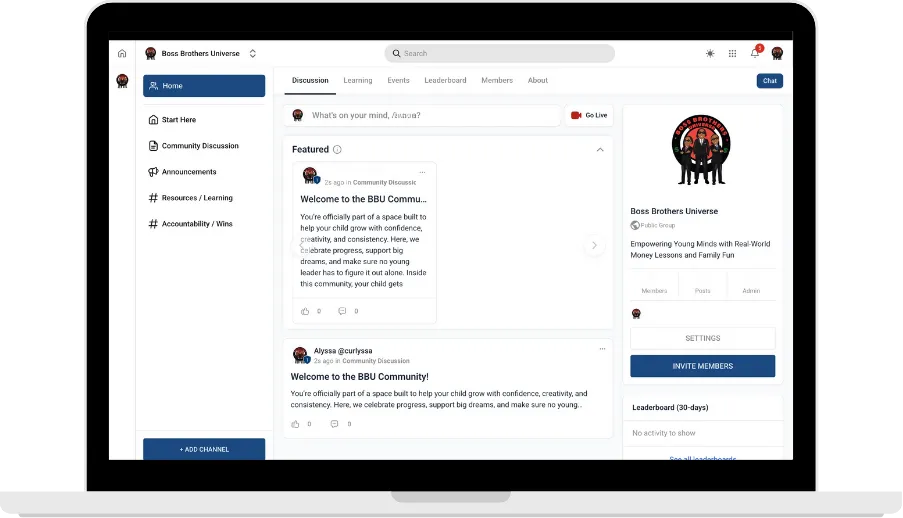Click the + ADD CHANNEL button
This screenshot has height=518, width=903.
(x=204, y=449)
